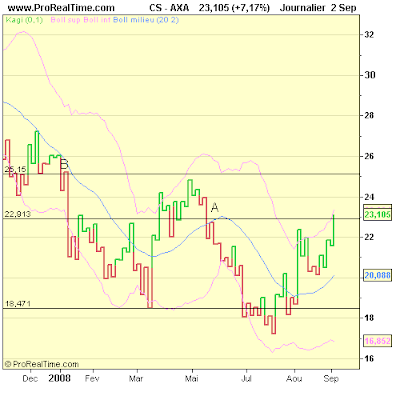Select the Boll inf legend label
The width and height of the screenshot is (400, 400).
point(97,20)
